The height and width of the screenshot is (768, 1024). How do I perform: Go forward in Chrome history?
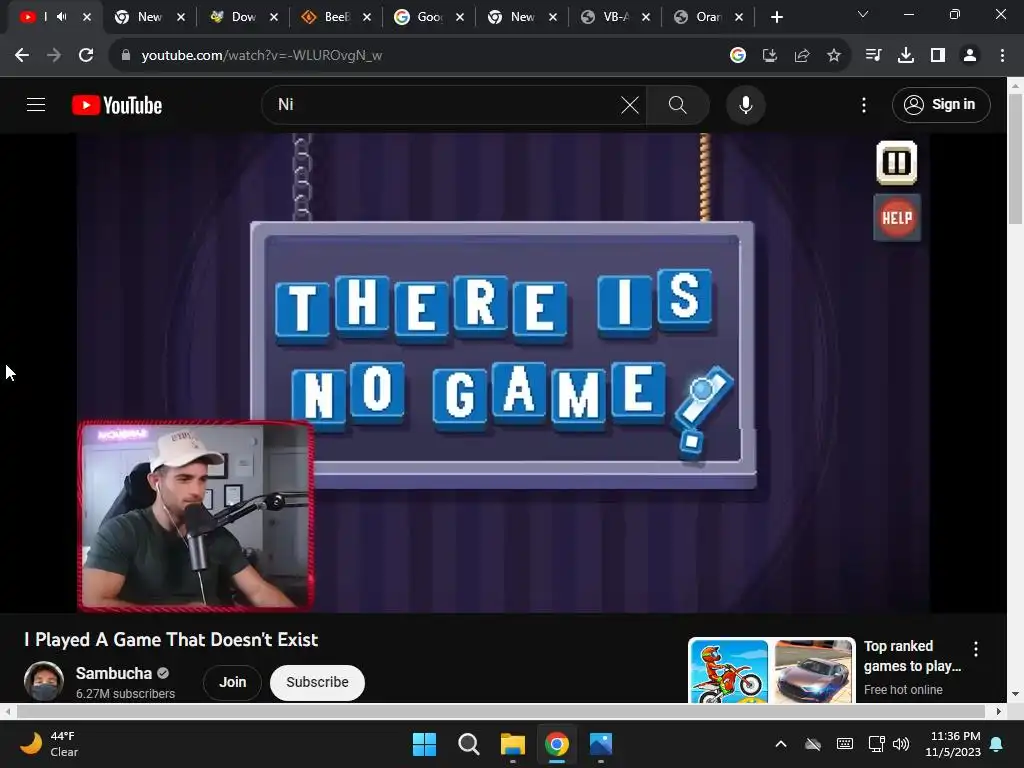pos(54,56)
